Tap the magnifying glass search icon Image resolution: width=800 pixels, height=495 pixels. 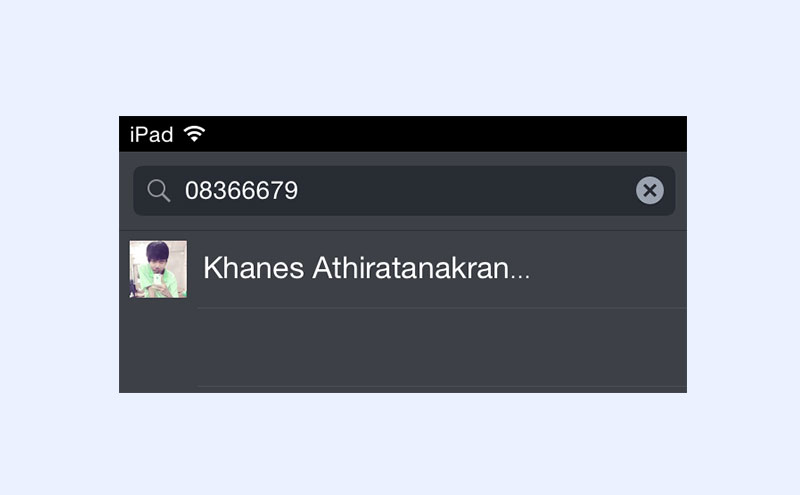(158, 191)
